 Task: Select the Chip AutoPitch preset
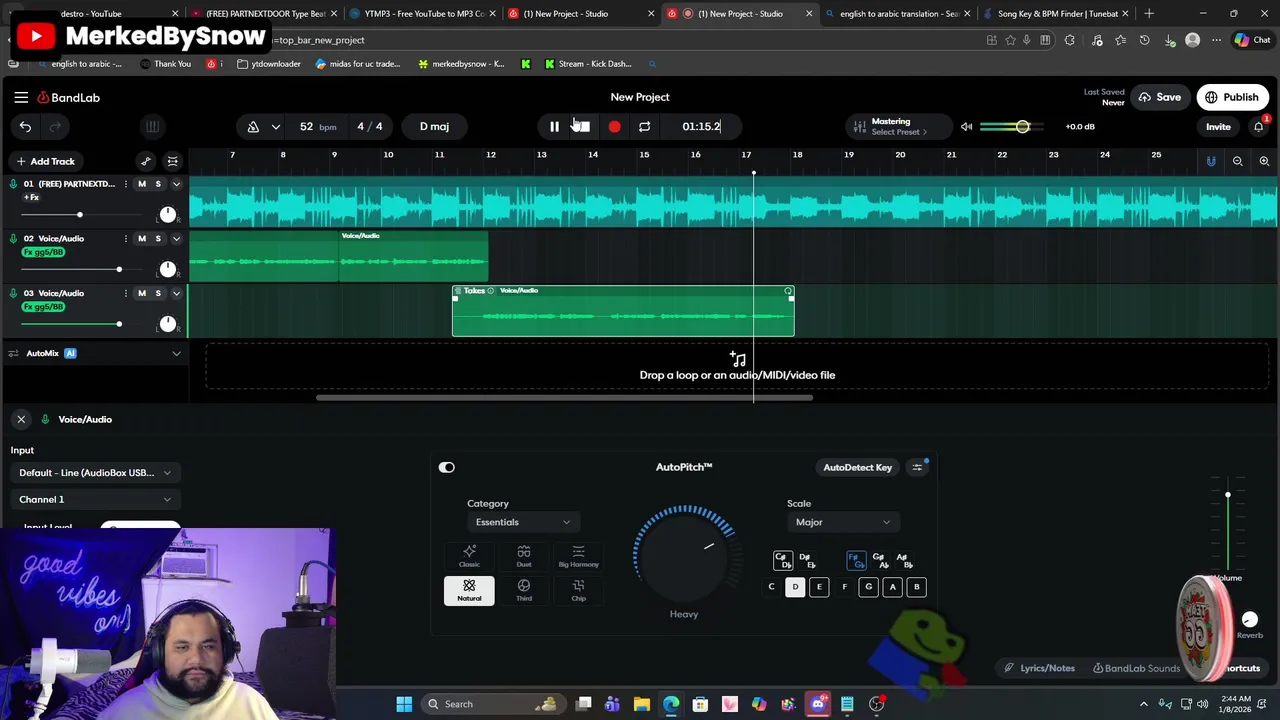pos(578,590)
